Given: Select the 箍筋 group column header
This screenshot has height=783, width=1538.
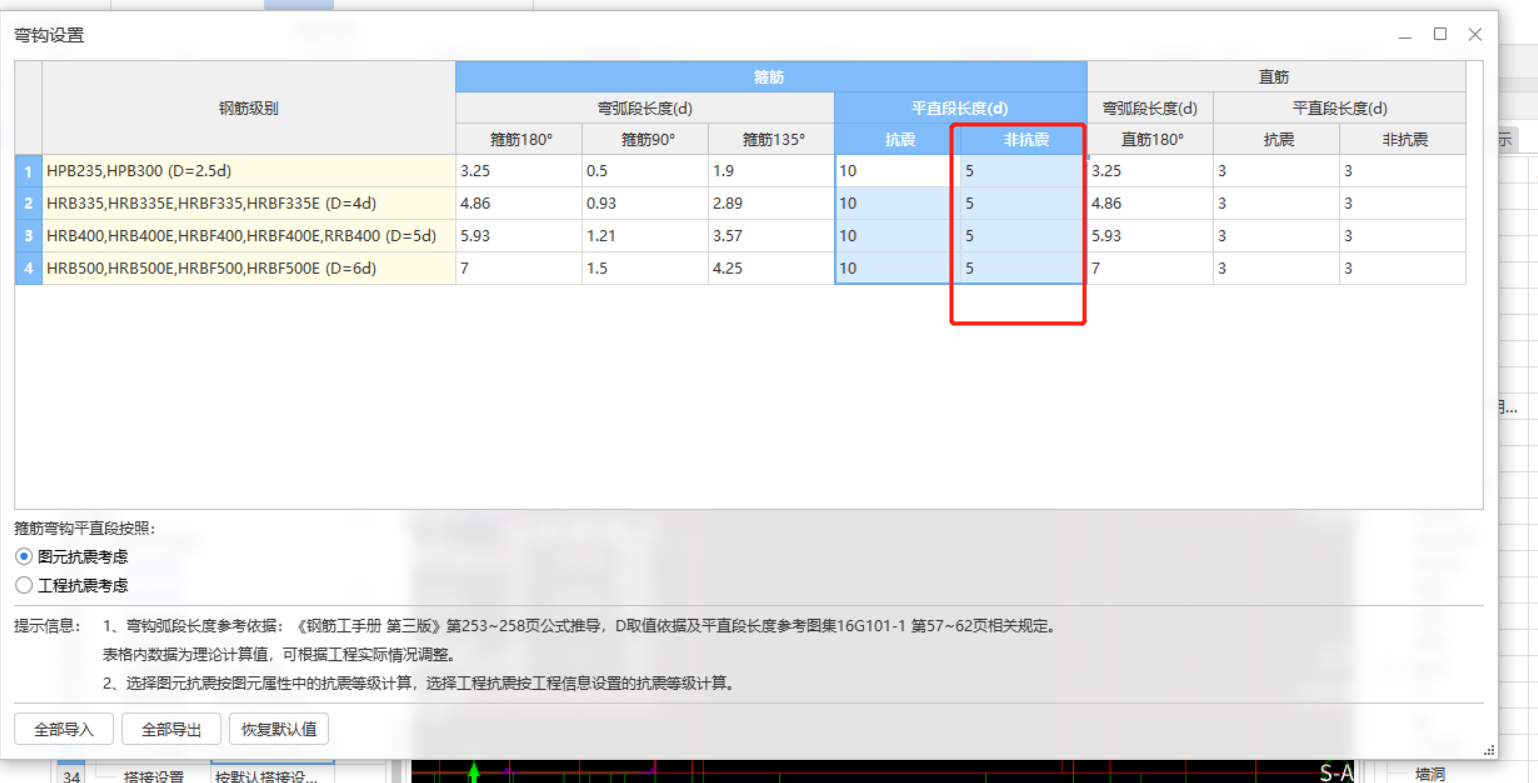Looking at the screenshot, I should point(771,77).
